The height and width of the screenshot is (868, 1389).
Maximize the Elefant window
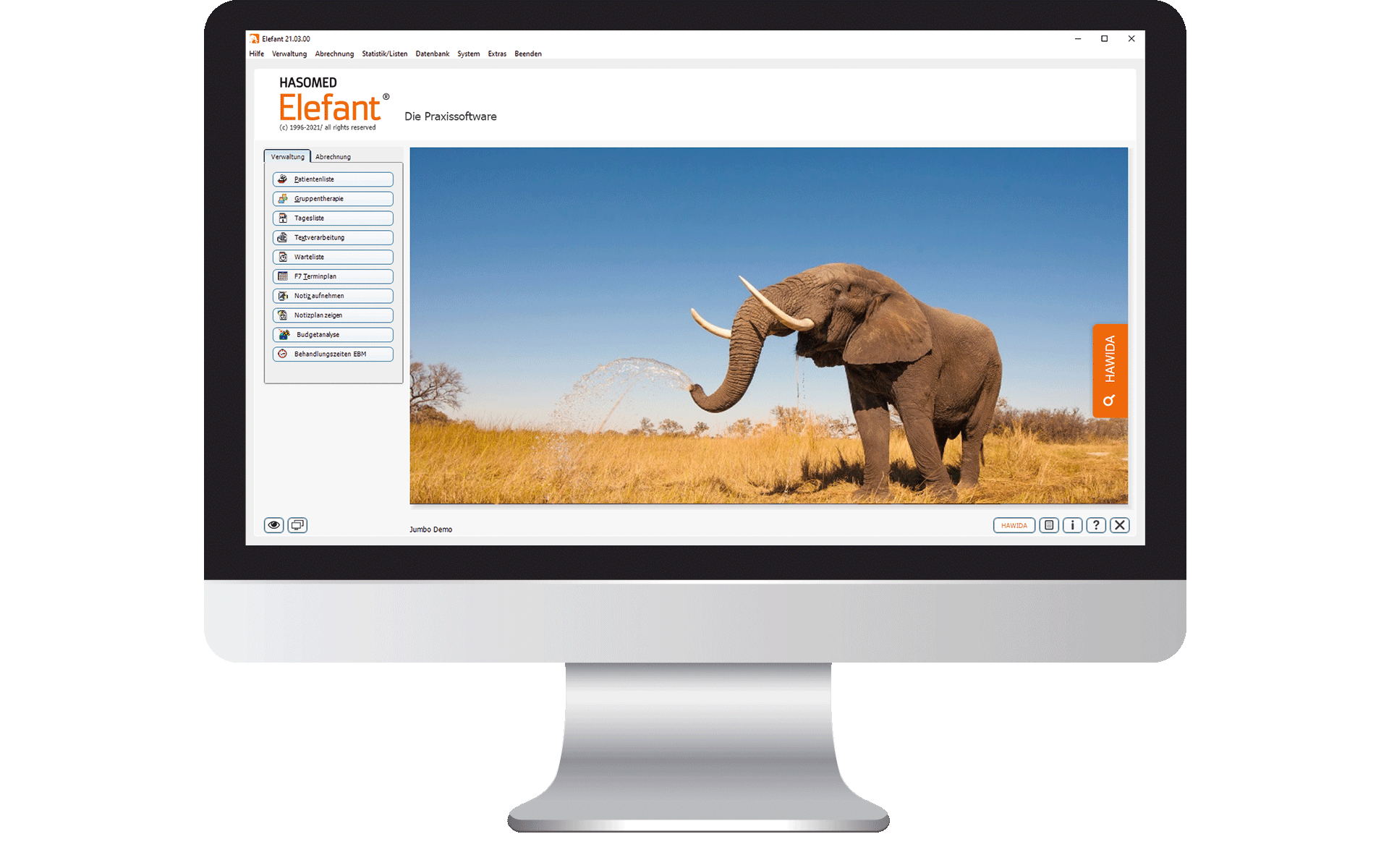(x=1105, y=39)
